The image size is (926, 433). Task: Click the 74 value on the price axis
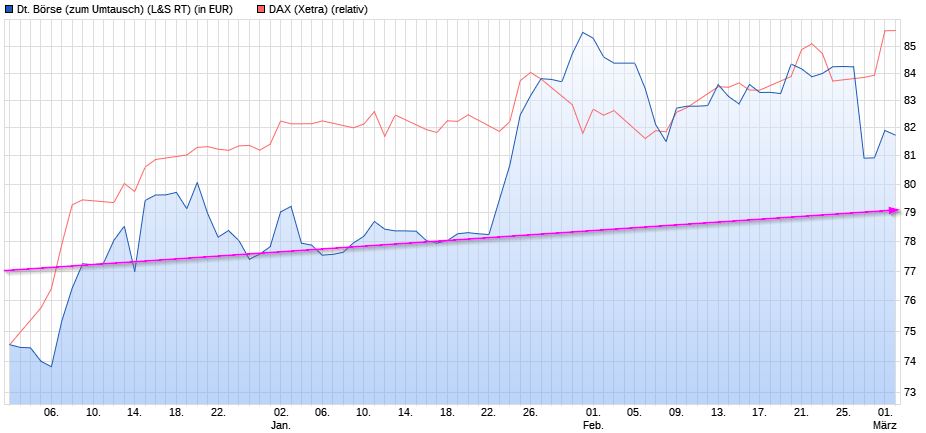(x=910, y=362)
